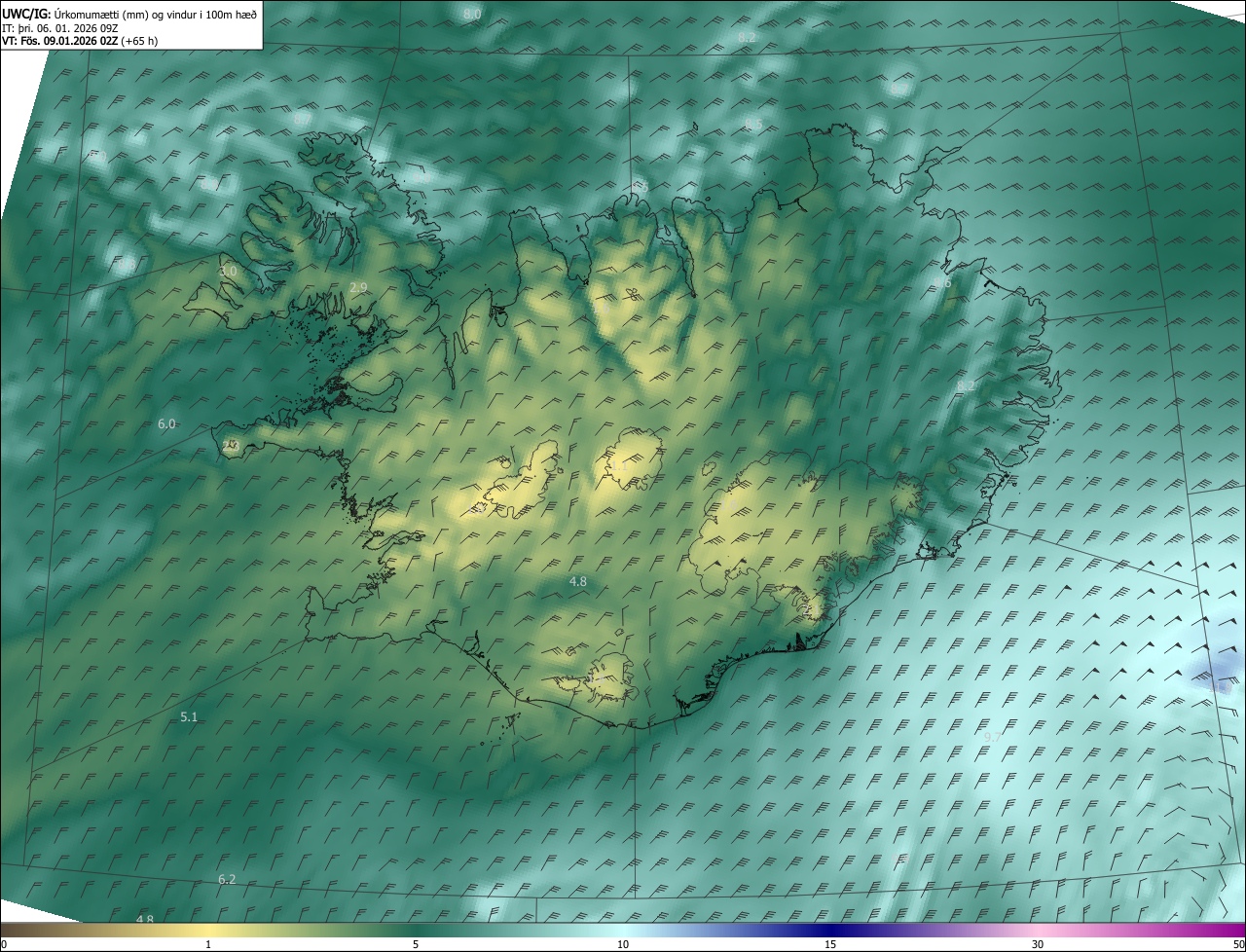Click the '6.0' value label over the sea
This screenshot has width=1246, height=952.
(x=166, y=424)
